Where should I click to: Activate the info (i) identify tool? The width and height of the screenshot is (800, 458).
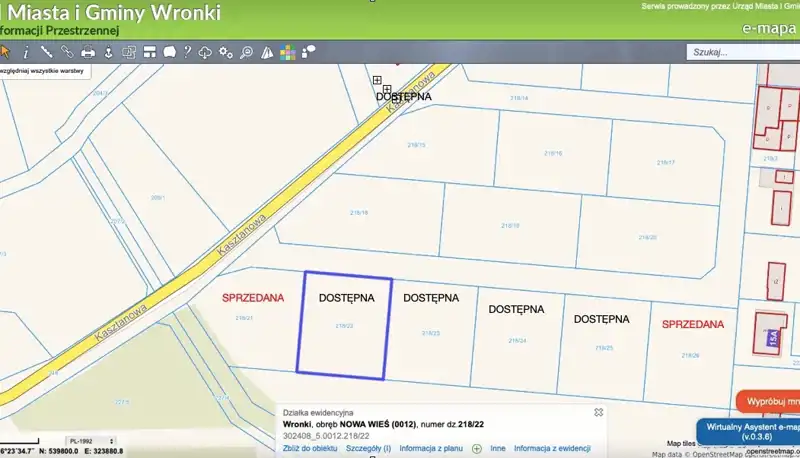click(26, 52)
